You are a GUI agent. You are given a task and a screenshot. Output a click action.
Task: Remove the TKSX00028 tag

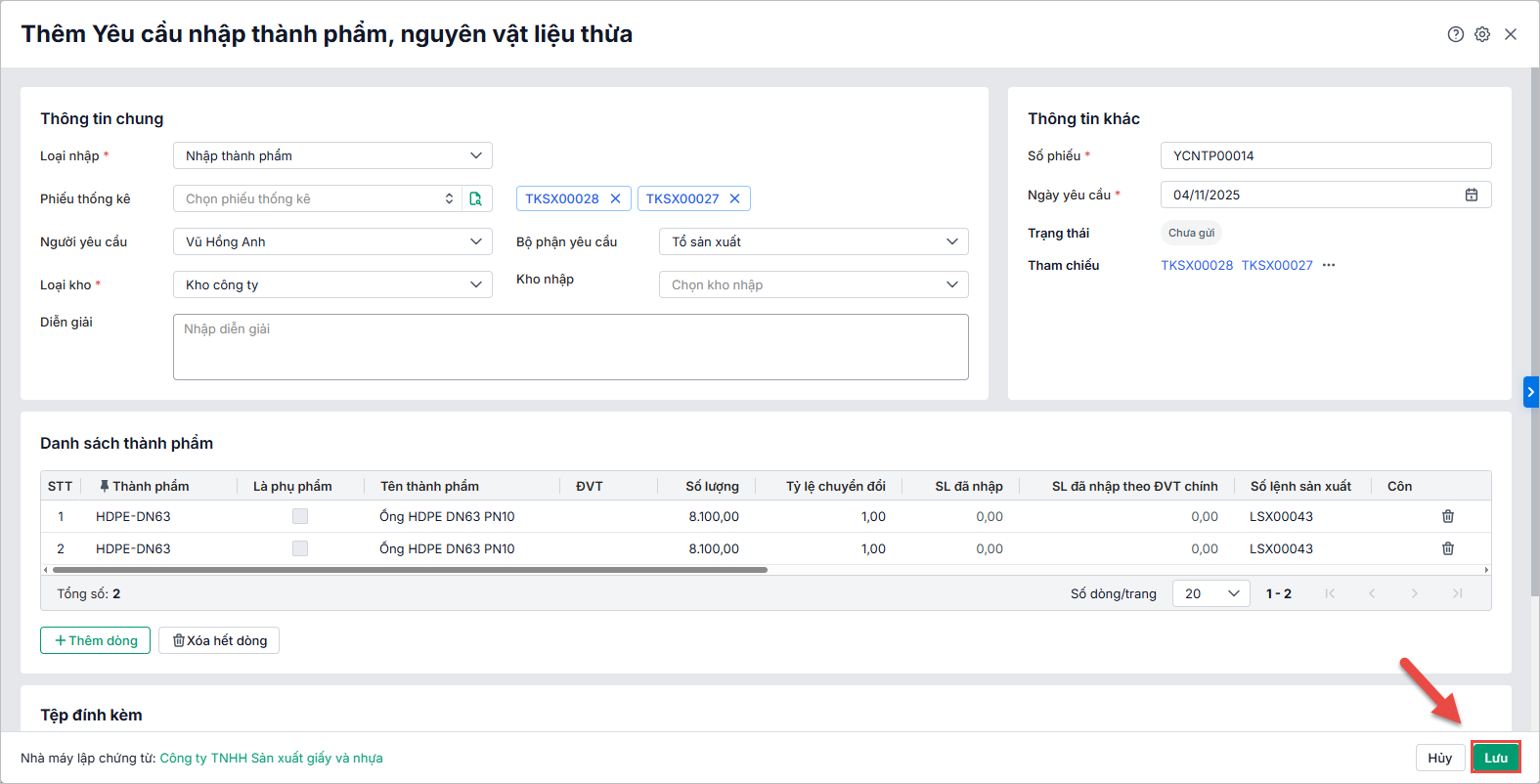(615, 198)
